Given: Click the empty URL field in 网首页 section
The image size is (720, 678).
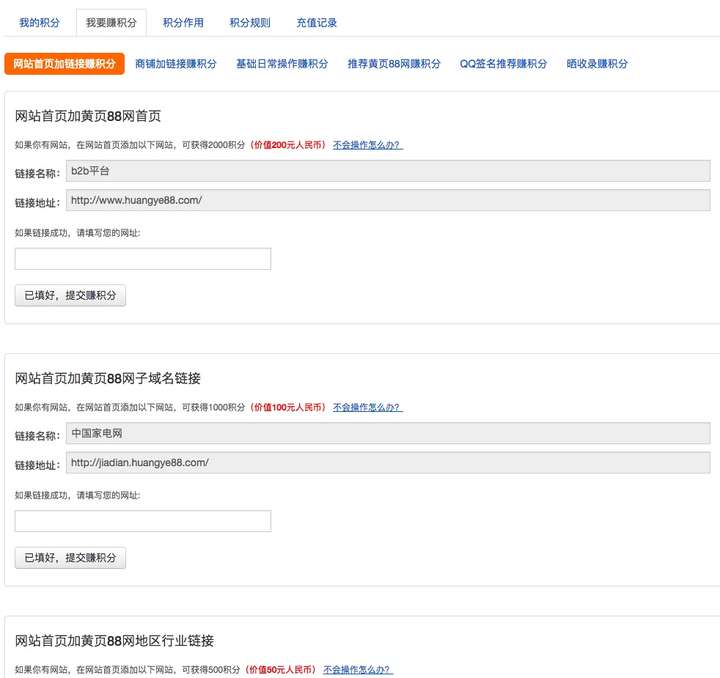Looking at the screenshot, I should 143,259.
